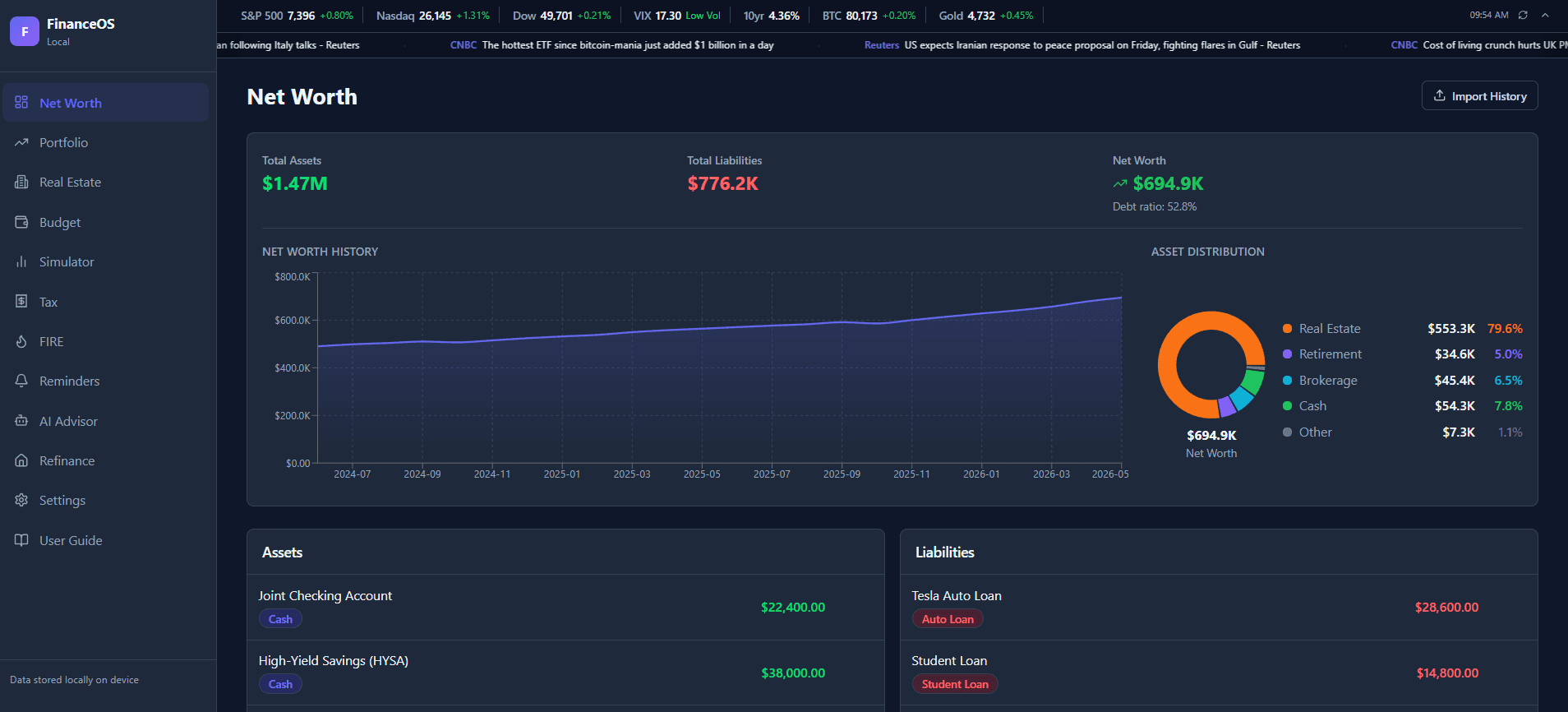The image size is (1568, 712).
Task: Click the FinanceOS purple logo icon
Action: (25, 31)
